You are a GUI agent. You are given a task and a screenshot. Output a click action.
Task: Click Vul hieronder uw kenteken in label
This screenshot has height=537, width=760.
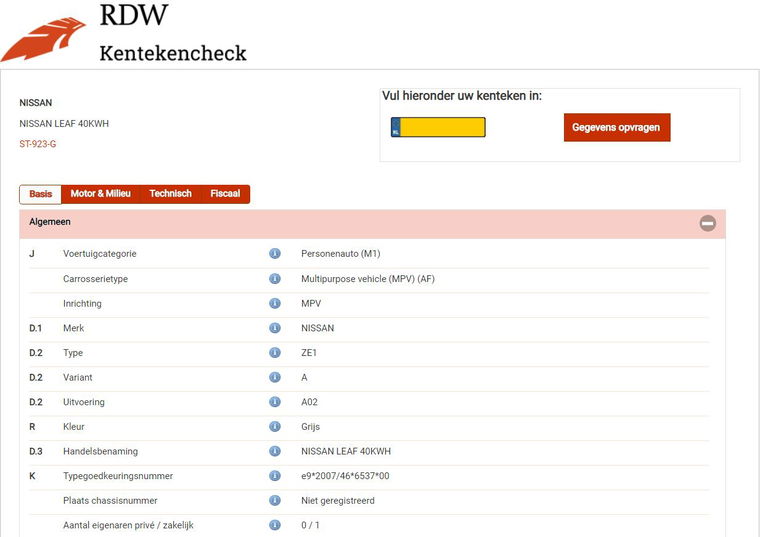[462, 96]
